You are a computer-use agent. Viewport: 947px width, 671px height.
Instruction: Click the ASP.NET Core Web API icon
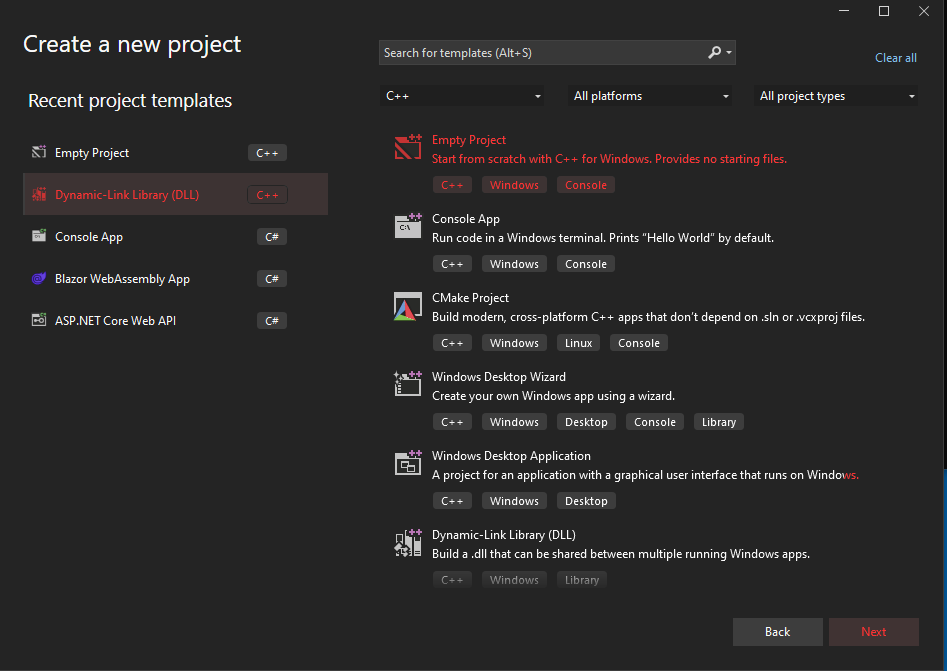pyautogui.click(x=39, y=320)
